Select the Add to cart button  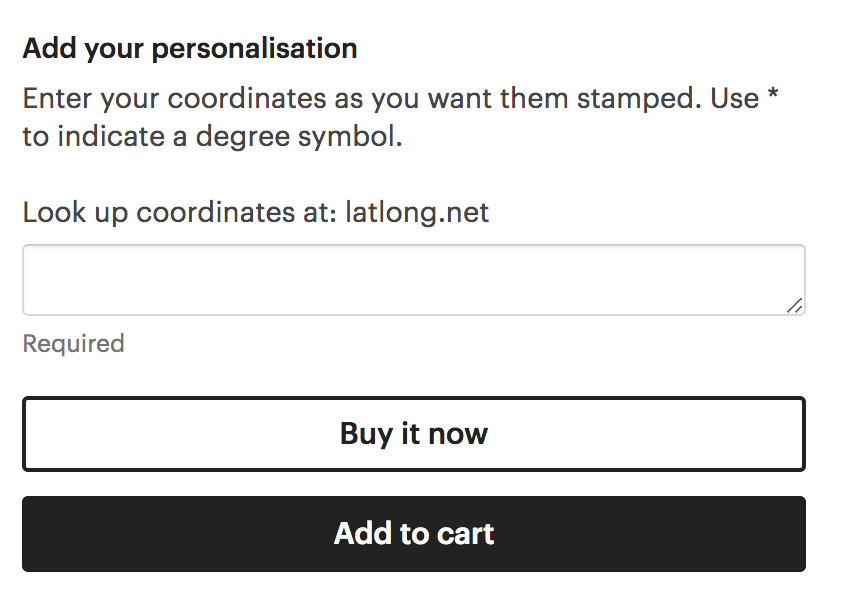[413, 534]
